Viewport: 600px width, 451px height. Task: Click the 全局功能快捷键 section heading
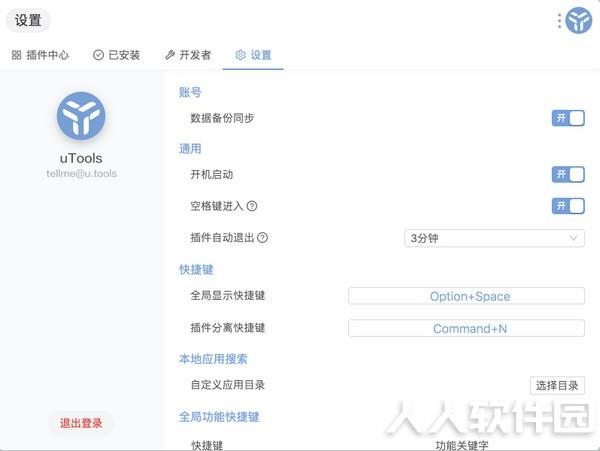pyautogui.click(x=219, y=417)
